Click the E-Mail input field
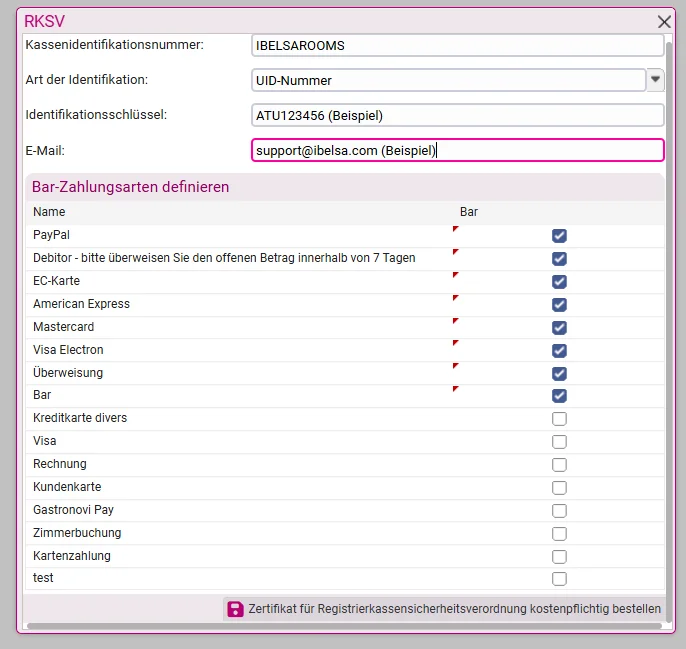This screenshot has height=649, width=686. point(458,150)
